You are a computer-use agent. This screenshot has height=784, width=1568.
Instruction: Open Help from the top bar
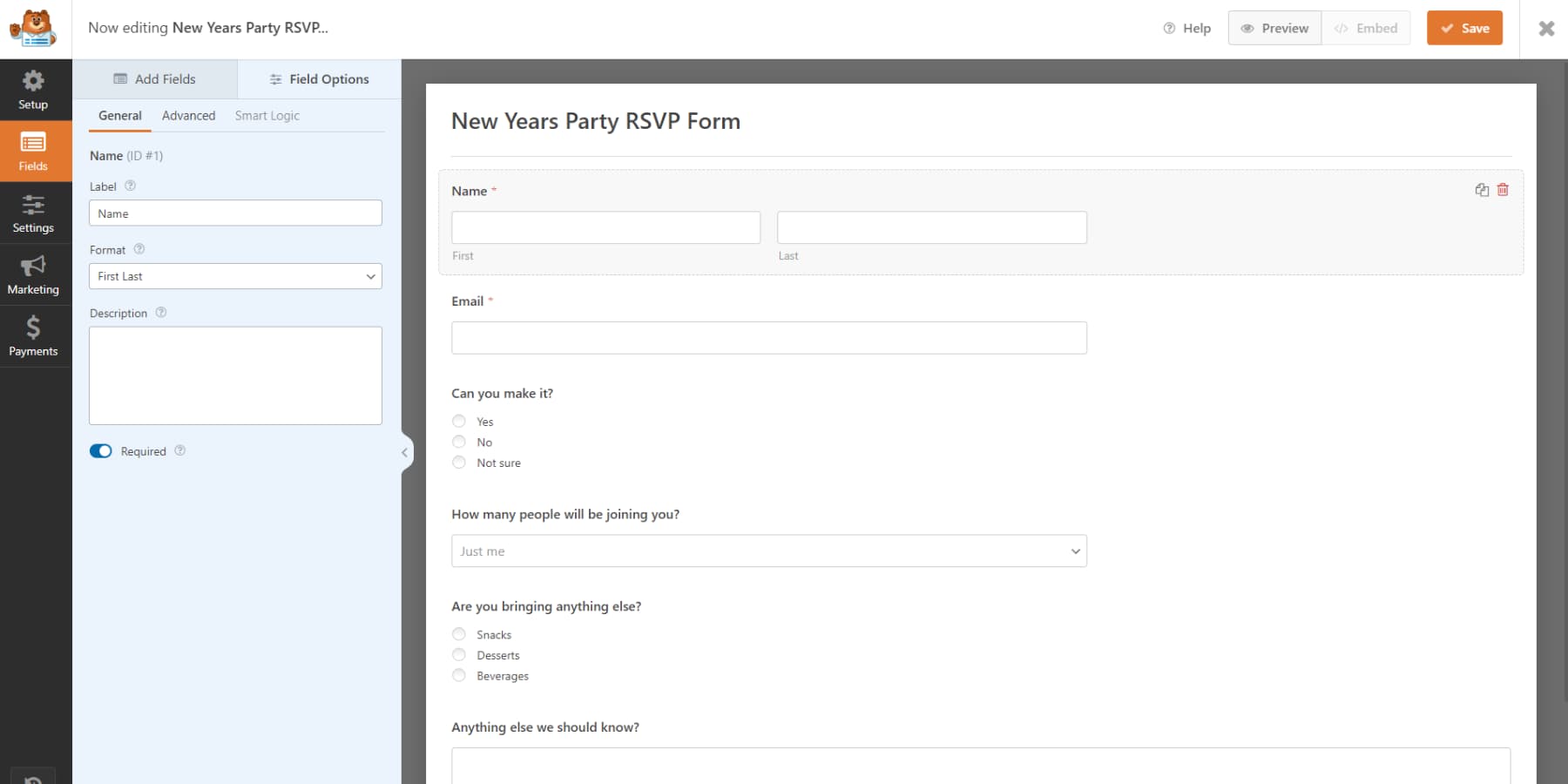(x=1186, y=28)
